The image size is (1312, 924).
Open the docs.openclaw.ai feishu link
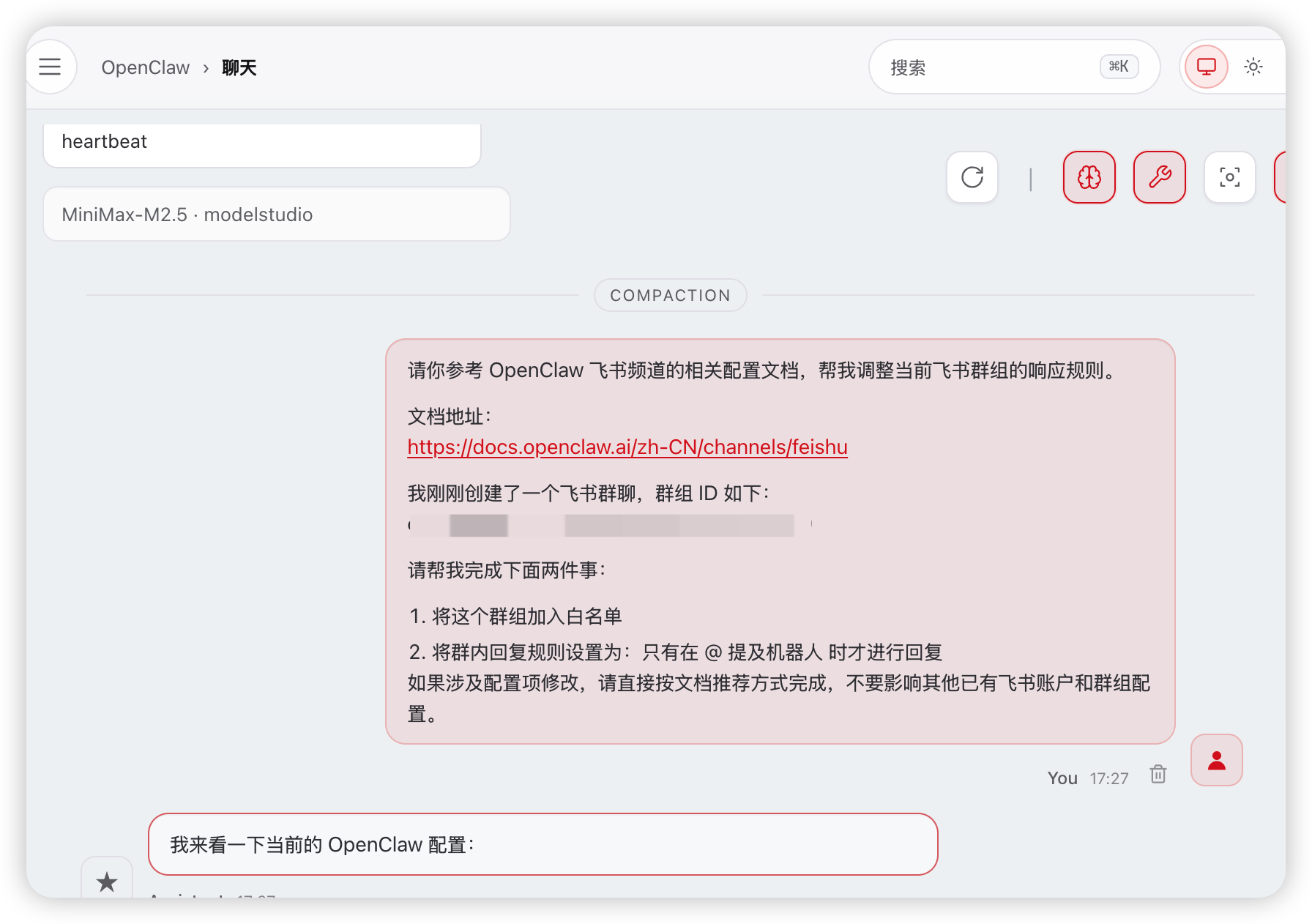coord(627,447)
